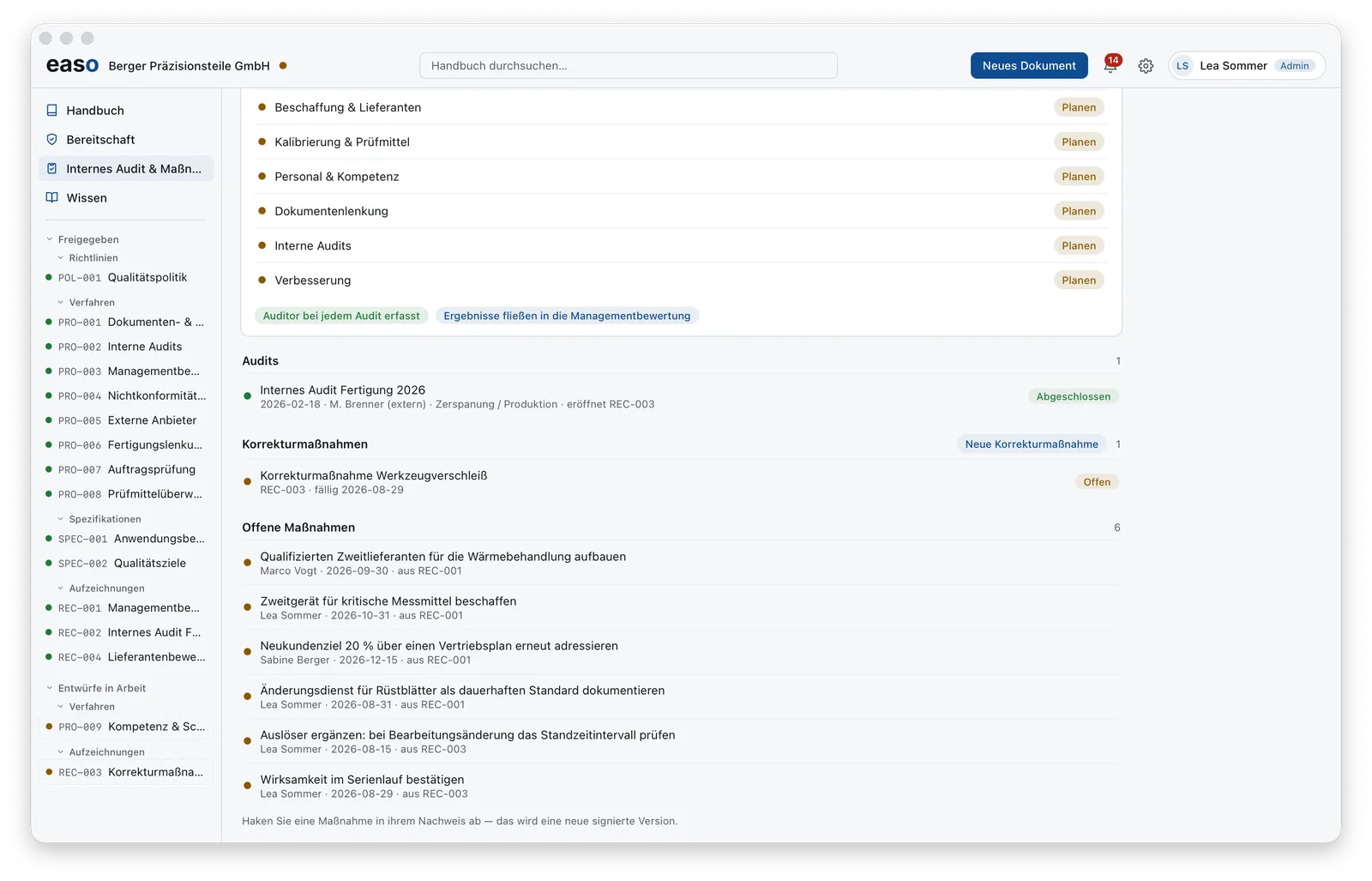Viewport: 1372px width, 881px height.
Task: Open PRO-001 Dokumenten- document
Action: (x=126, y=323)
